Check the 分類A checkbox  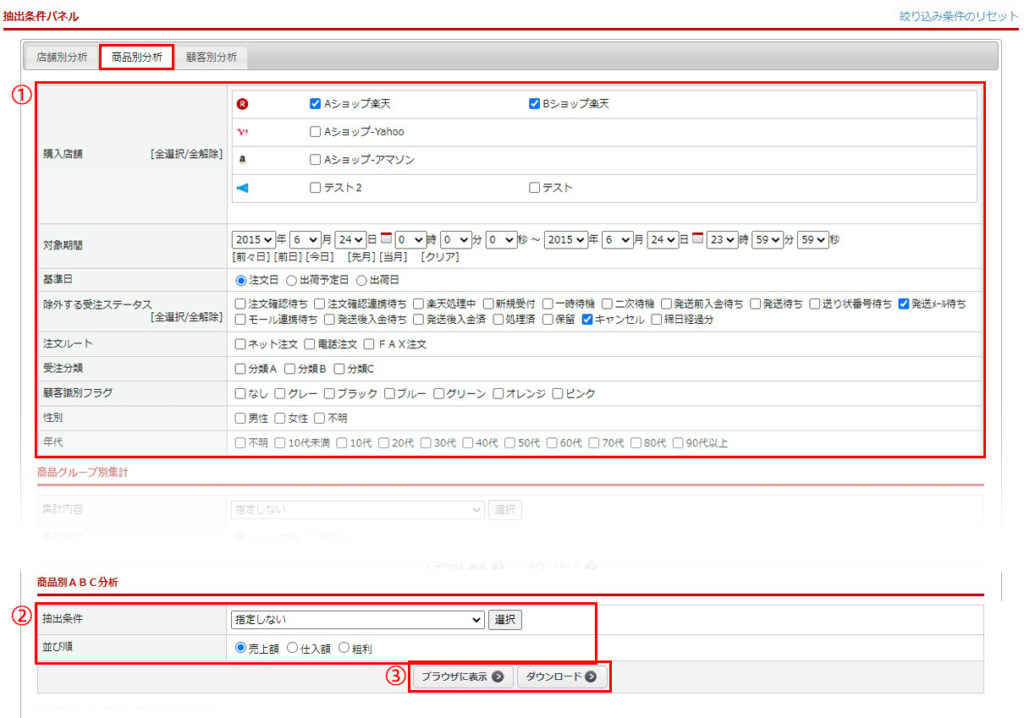pyautogui.click(x=240, y=369)
